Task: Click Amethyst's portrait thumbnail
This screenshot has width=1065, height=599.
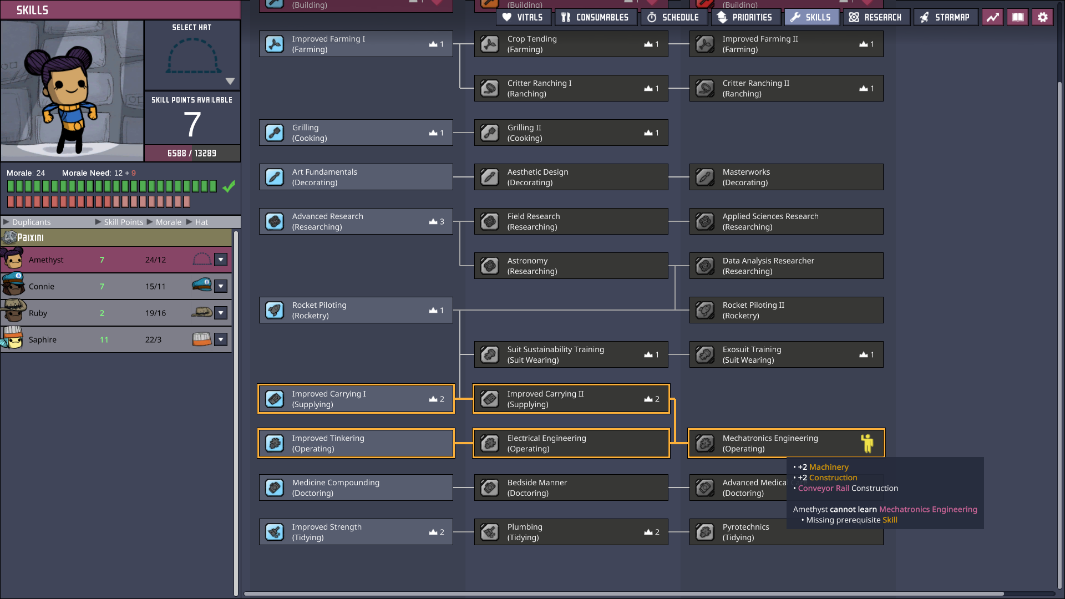Action: click(x=12, y=259)
